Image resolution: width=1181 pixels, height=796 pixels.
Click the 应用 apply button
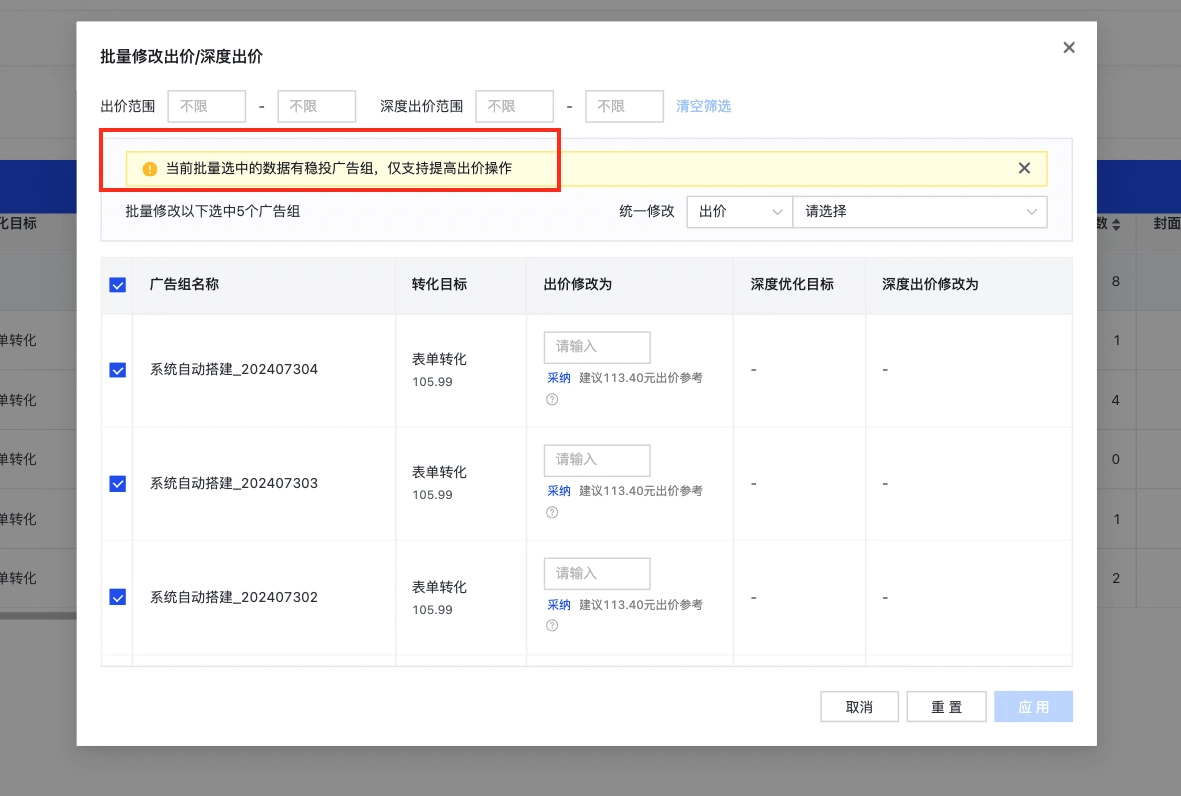click(x=1033, y=706)
